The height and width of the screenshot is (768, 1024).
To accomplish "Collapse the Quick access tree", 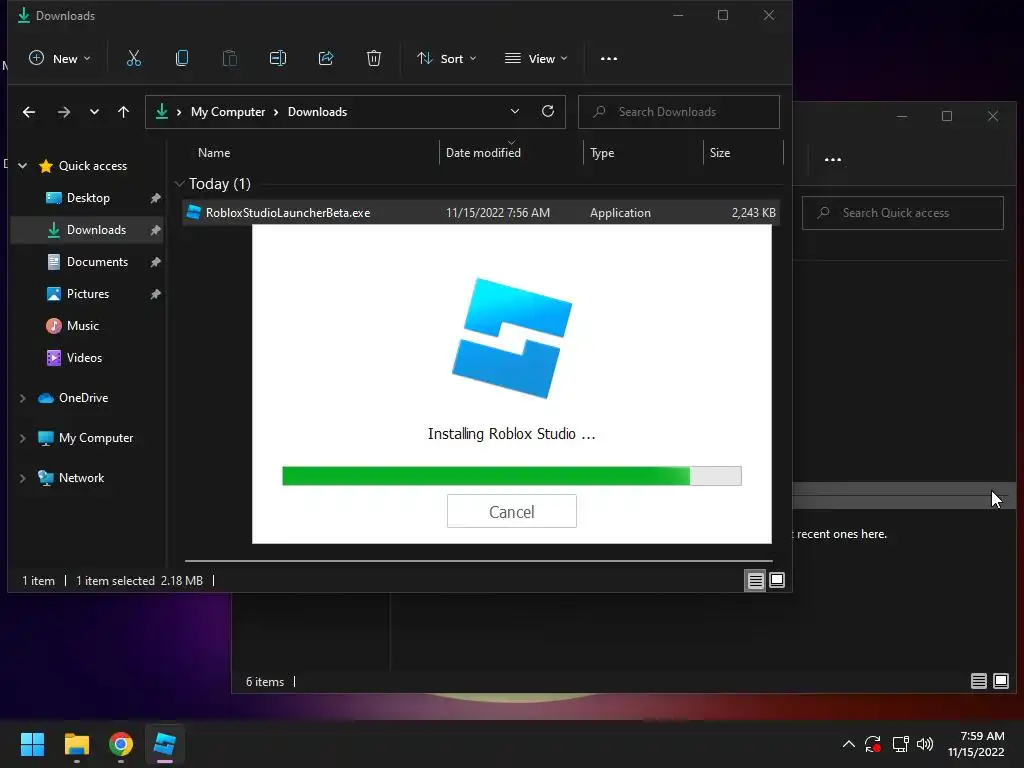I will pos(22,166).
